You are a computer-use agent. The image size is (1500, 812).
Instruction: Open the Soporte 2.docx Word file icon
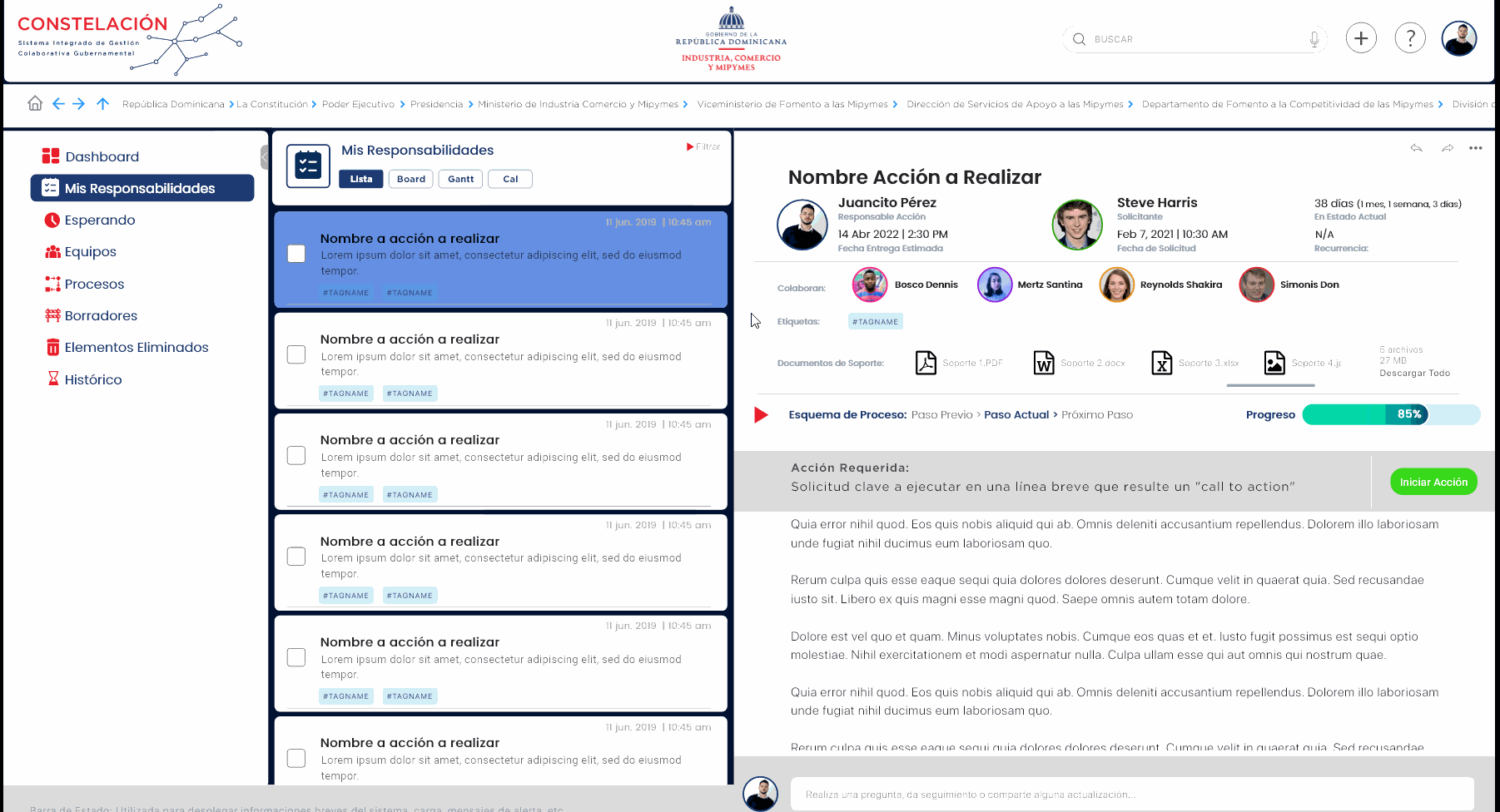tap(1044, 363)
